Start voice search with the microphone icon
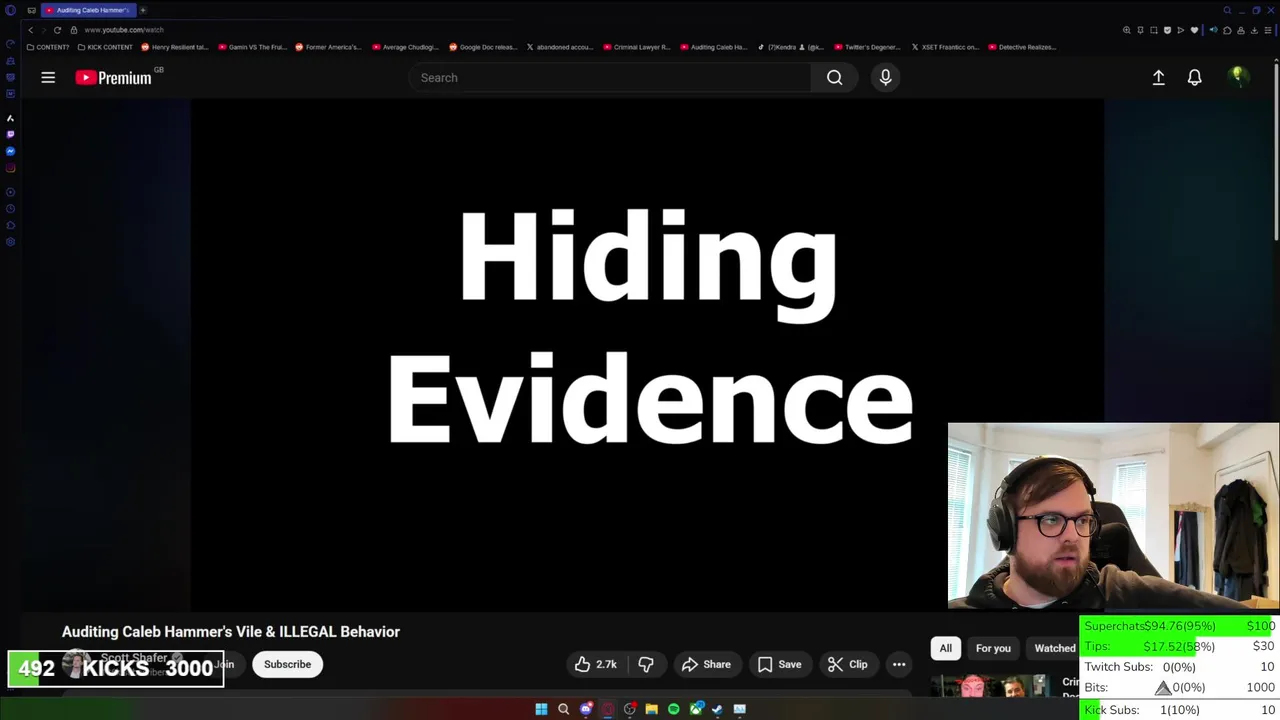Image resolution: width=1280 pixels, height=720 pixels. (885, 77)
